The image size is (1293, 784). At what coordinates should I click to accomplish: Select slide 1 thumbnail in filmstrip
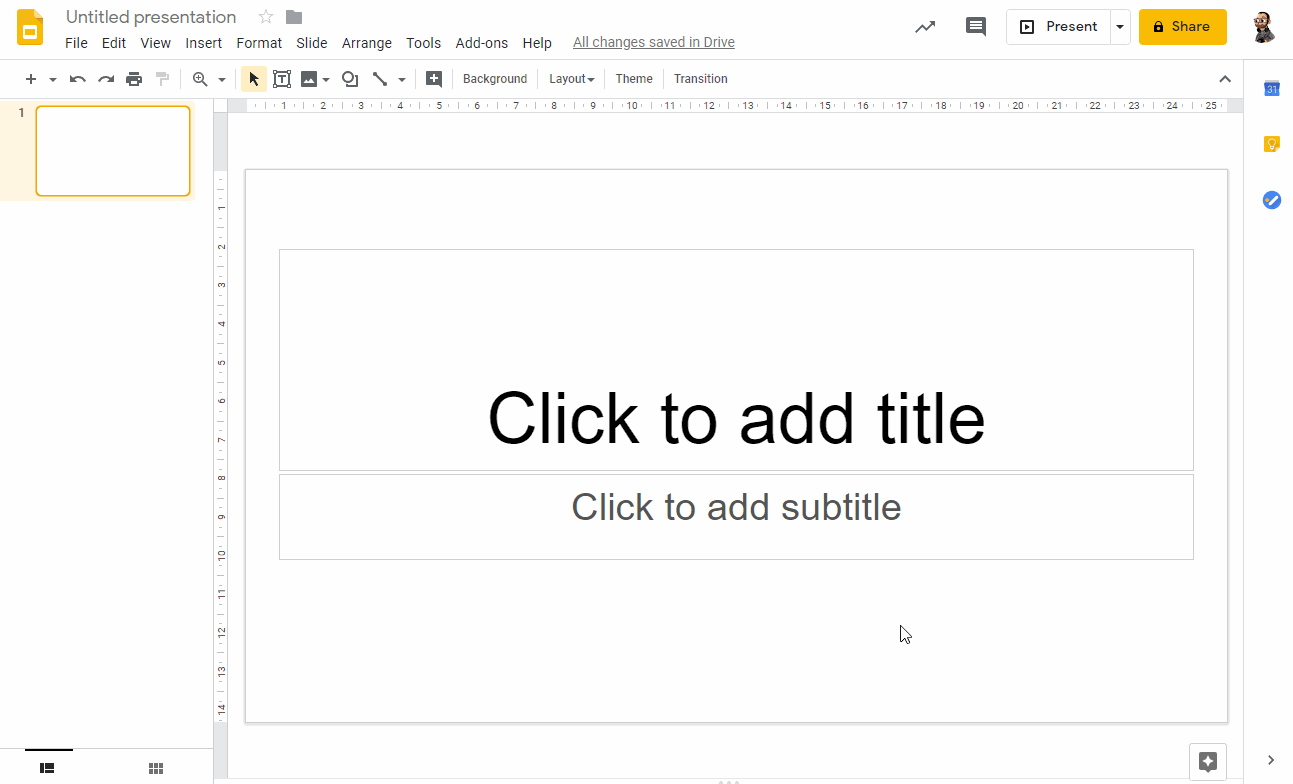pos(113,151)
